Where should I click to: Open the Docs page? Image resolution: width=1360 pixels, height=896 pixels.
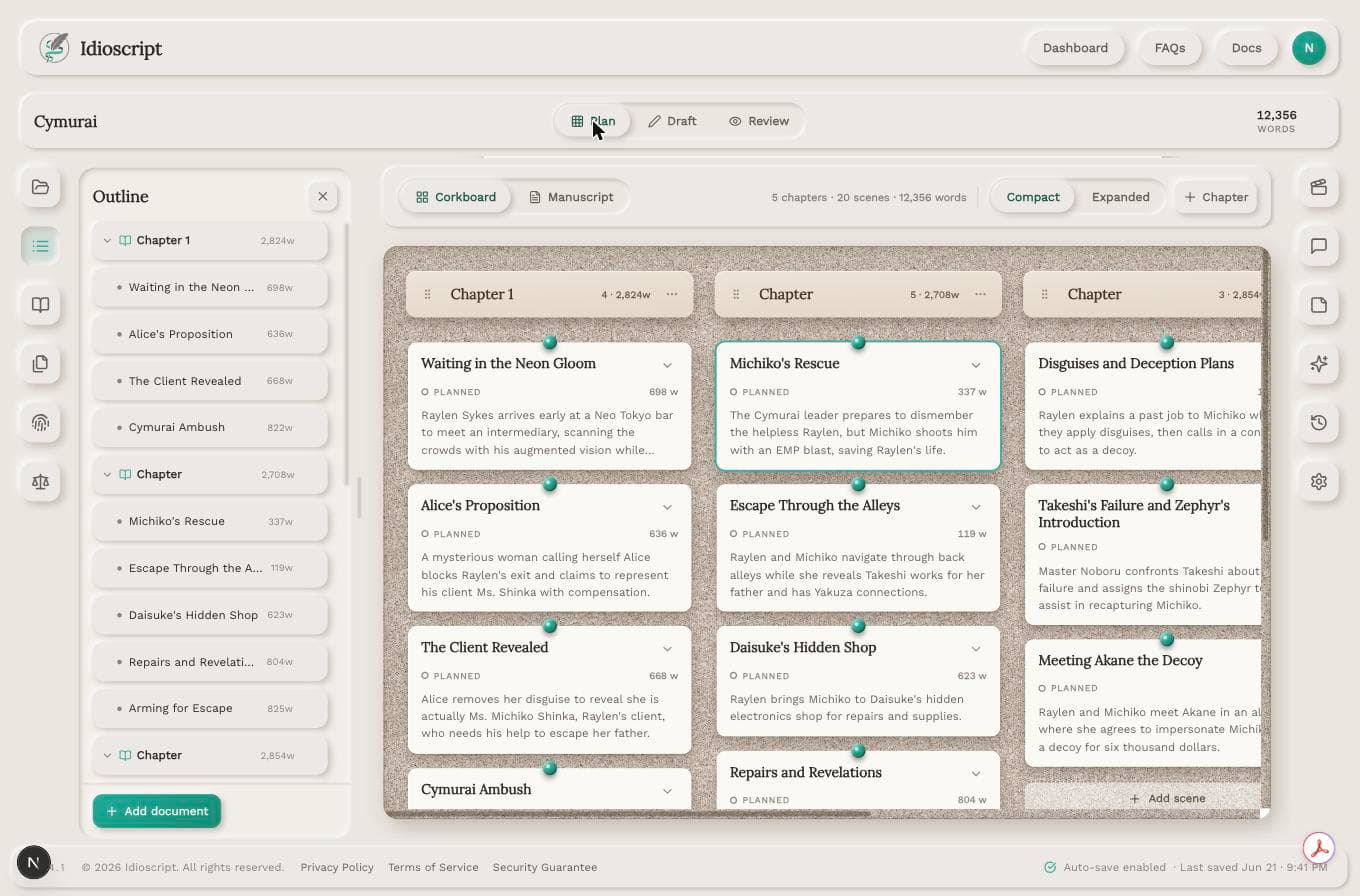pyautogui.click(x=1246, y=48)
